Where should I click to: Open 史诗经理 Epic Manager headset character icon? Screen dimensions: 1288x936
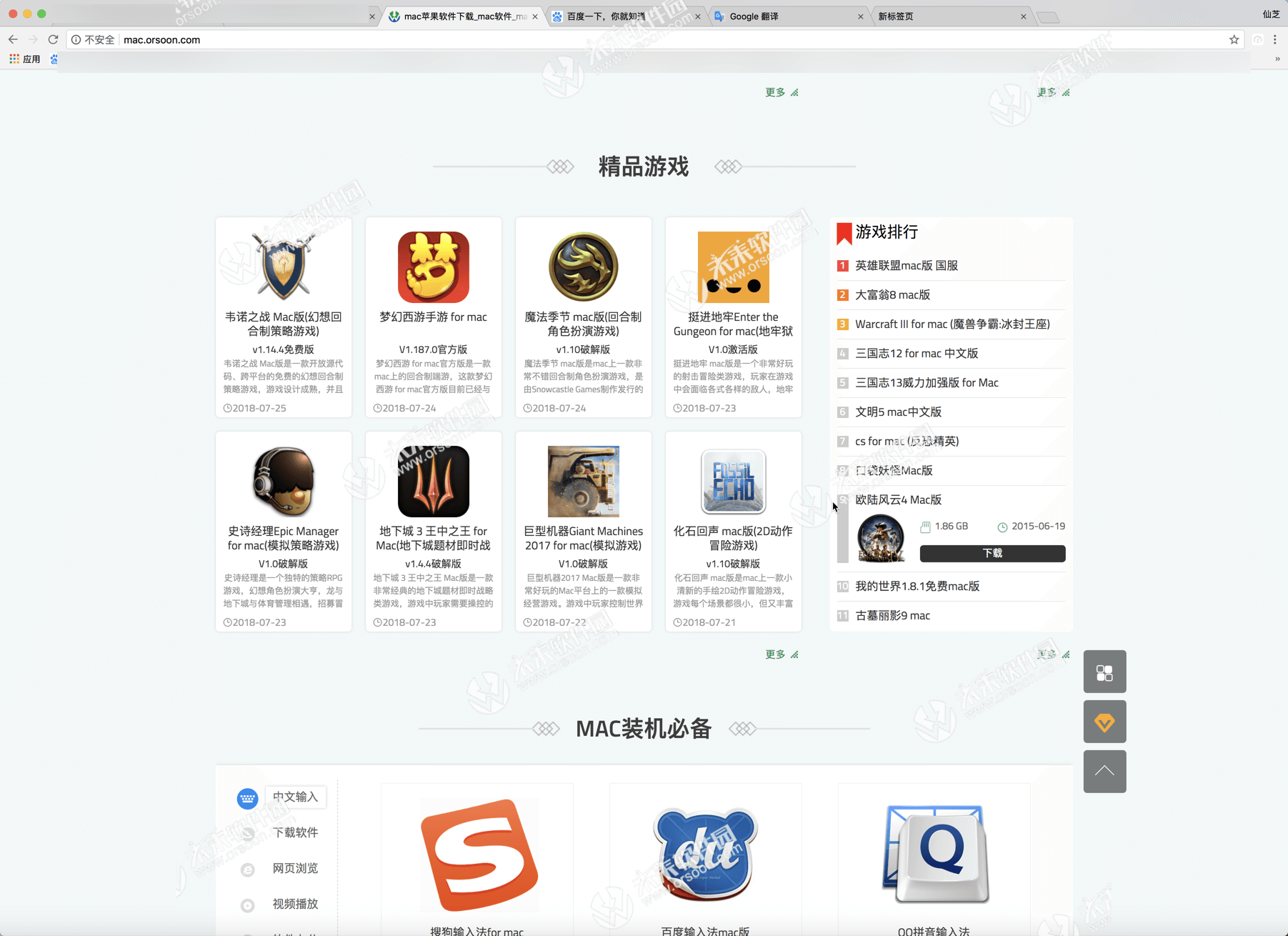click(284, 481)
